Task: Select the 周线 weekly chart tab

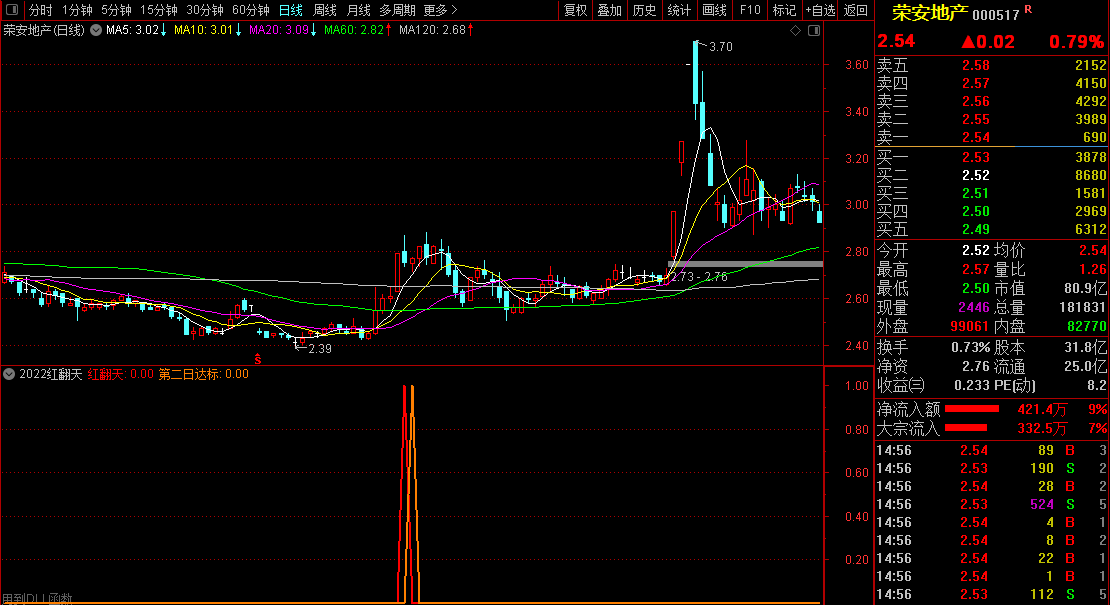Action: 325,10
